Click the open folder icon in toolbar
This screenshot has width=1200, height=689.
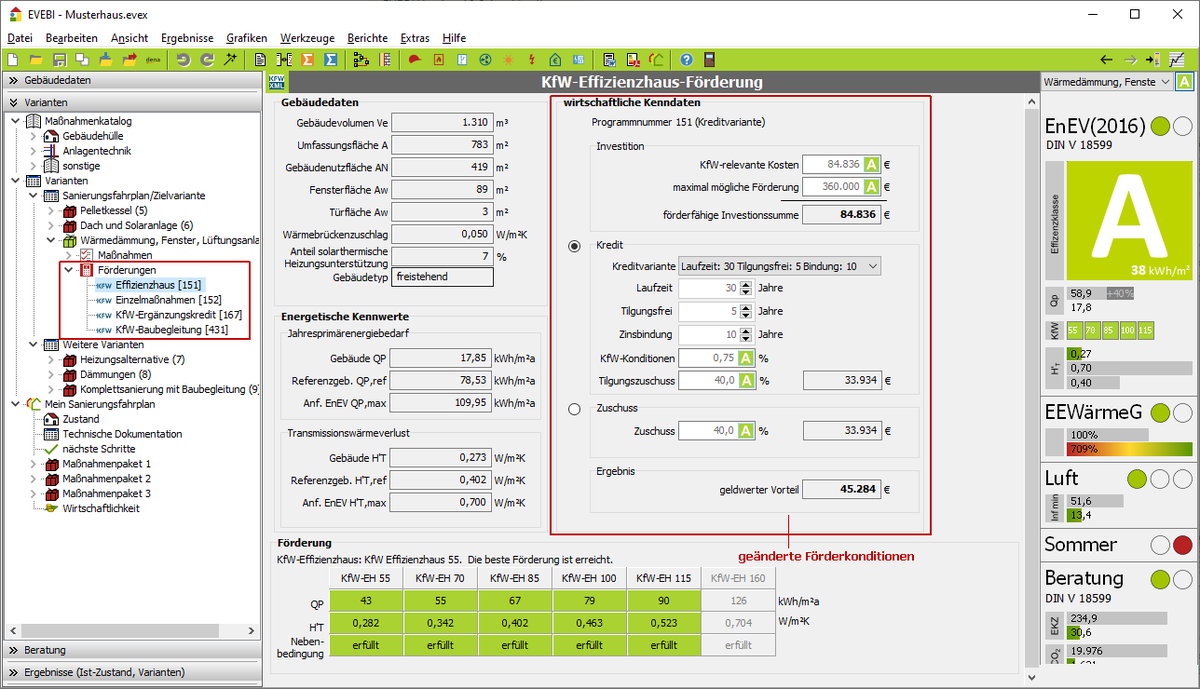[x=36, y=60]
